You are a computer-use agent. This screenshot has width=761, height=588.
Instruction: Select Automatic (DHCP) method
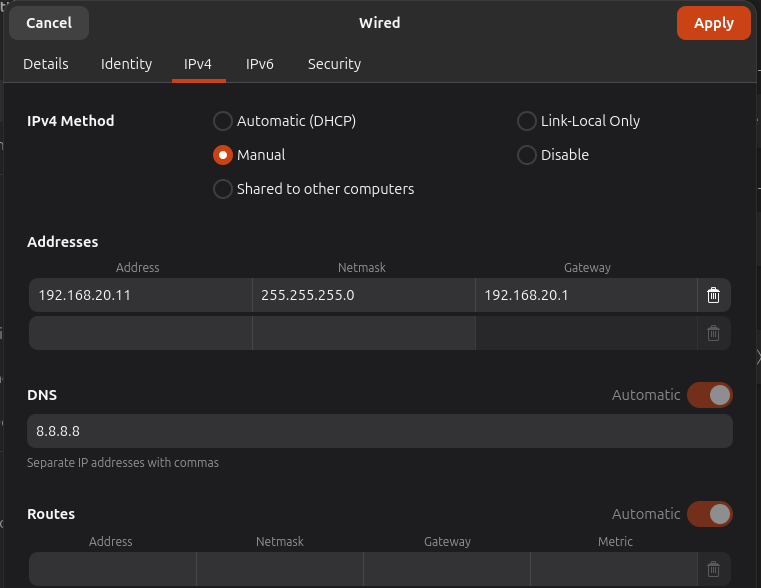(223, 121)
